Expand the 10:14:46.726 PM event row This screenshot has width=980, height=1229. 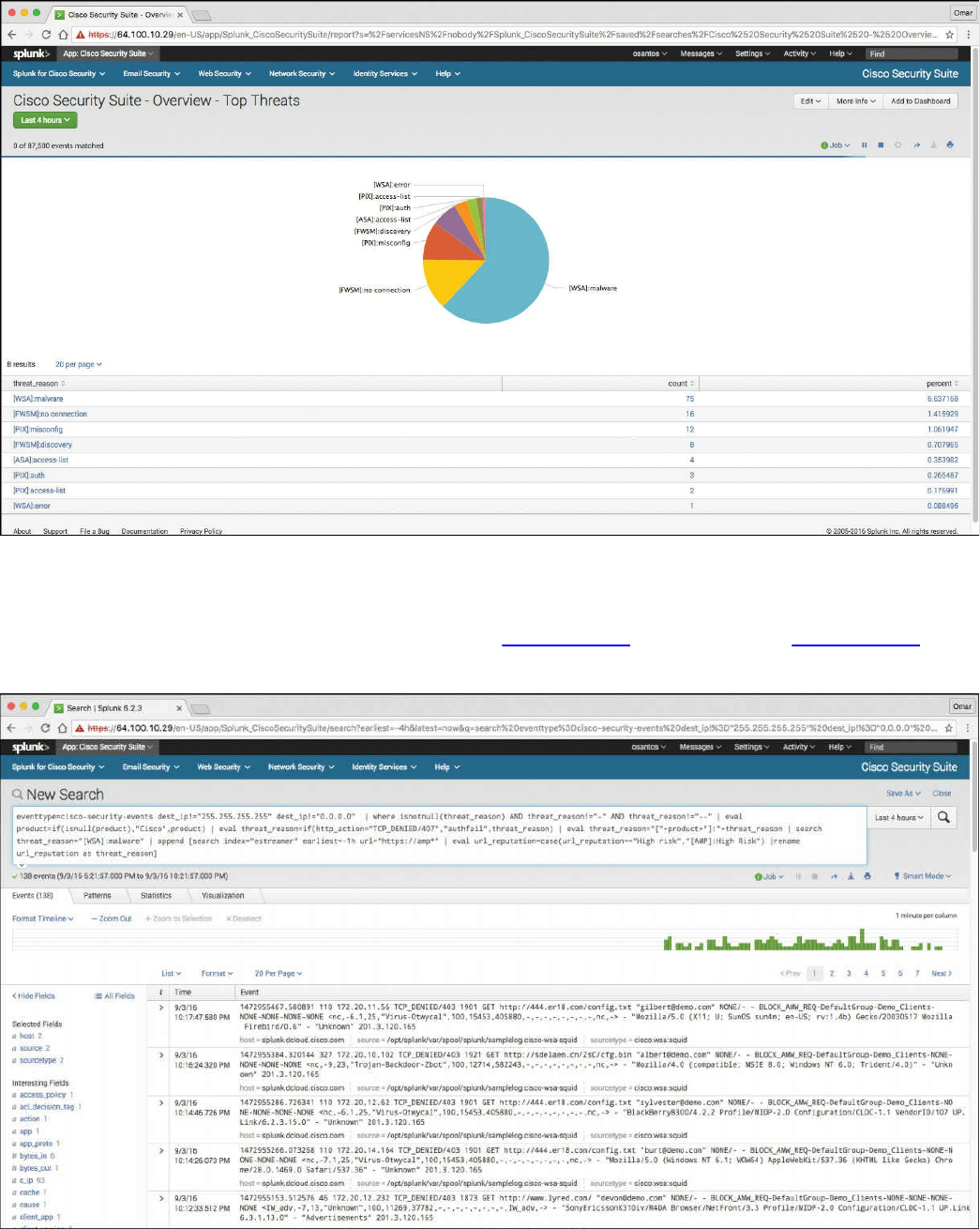161,1103
